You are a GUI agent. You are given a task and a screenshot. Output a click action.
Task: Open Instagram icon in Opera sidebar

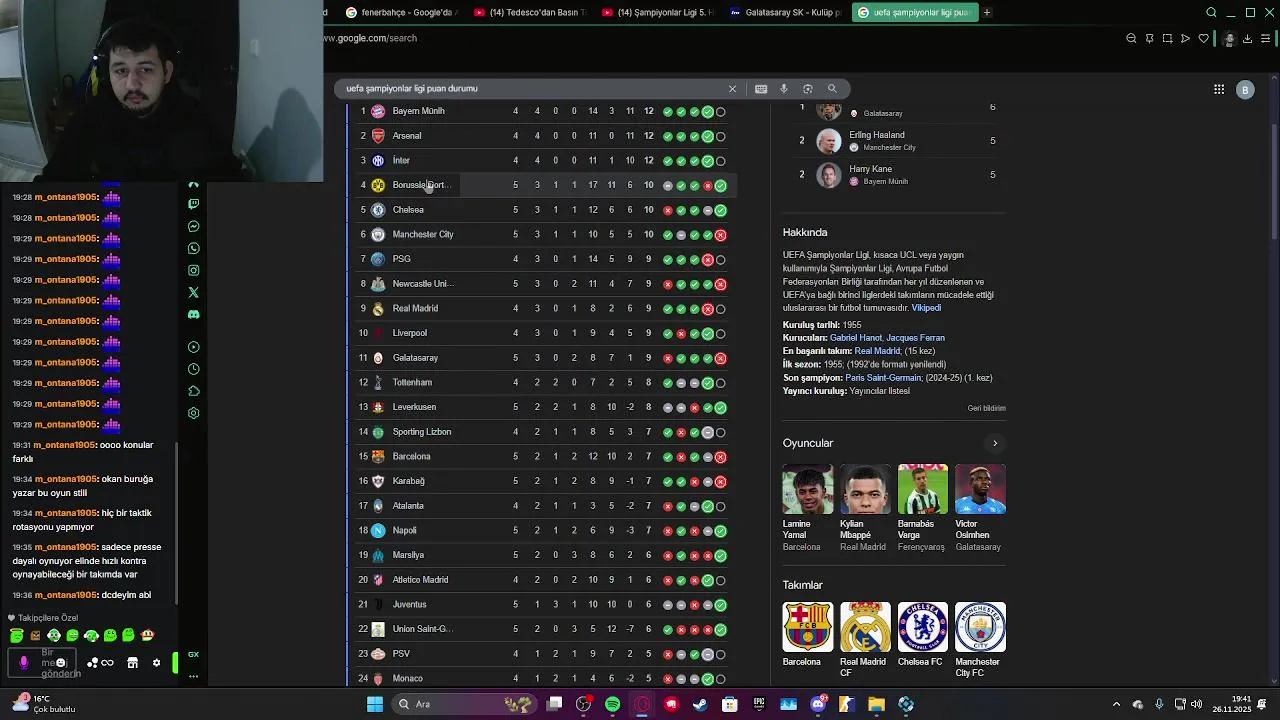tap(193, 270)
